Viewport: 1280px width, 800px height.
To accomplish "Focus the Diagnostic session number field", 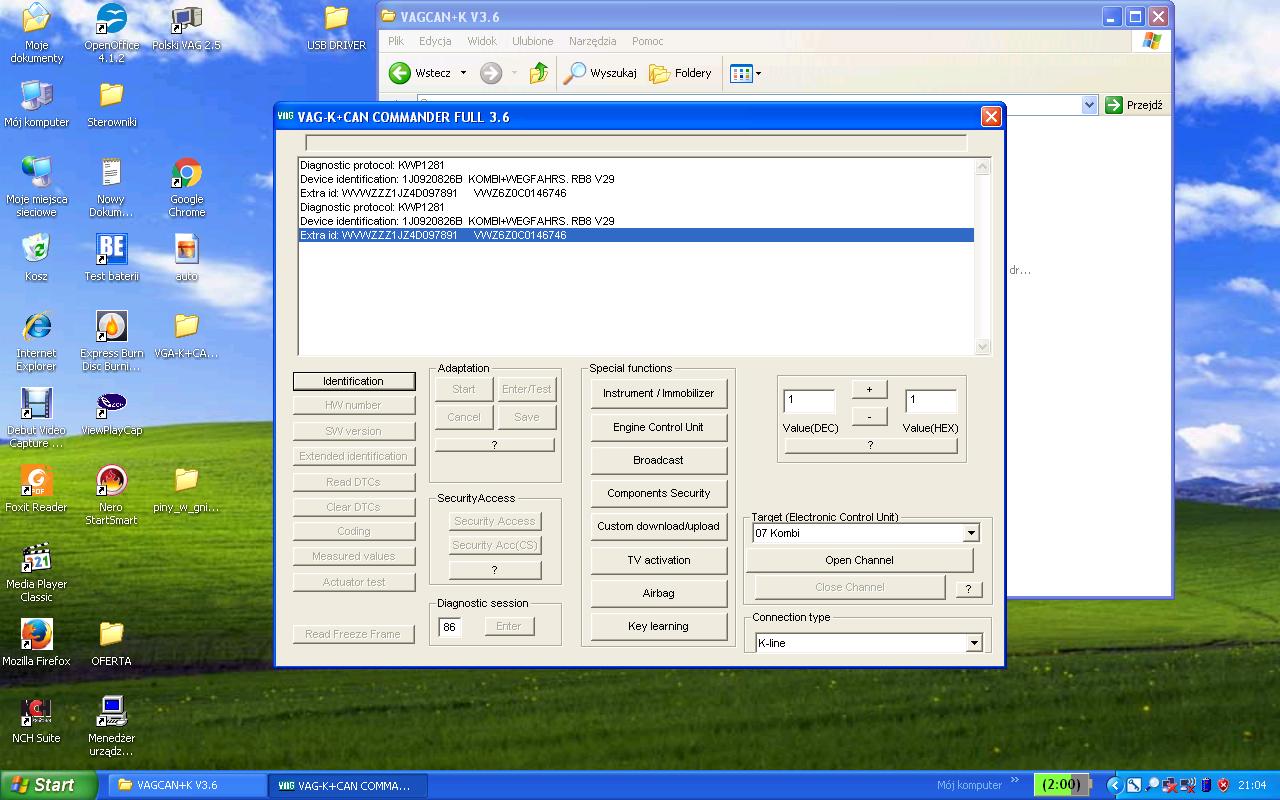I will (450, 627).
